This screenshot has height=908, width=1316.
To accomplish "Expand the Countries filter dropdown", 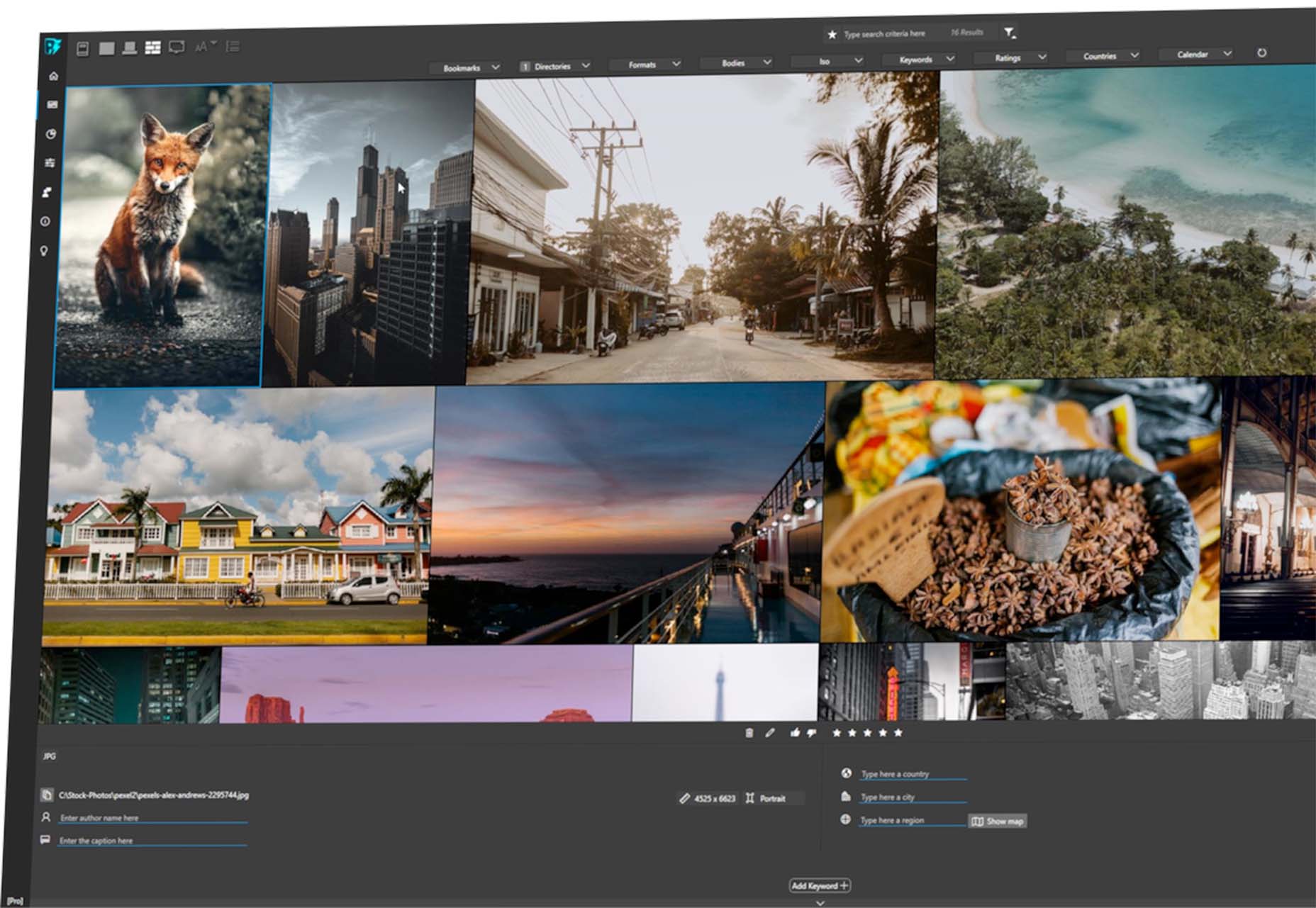I will (1105, 55).
